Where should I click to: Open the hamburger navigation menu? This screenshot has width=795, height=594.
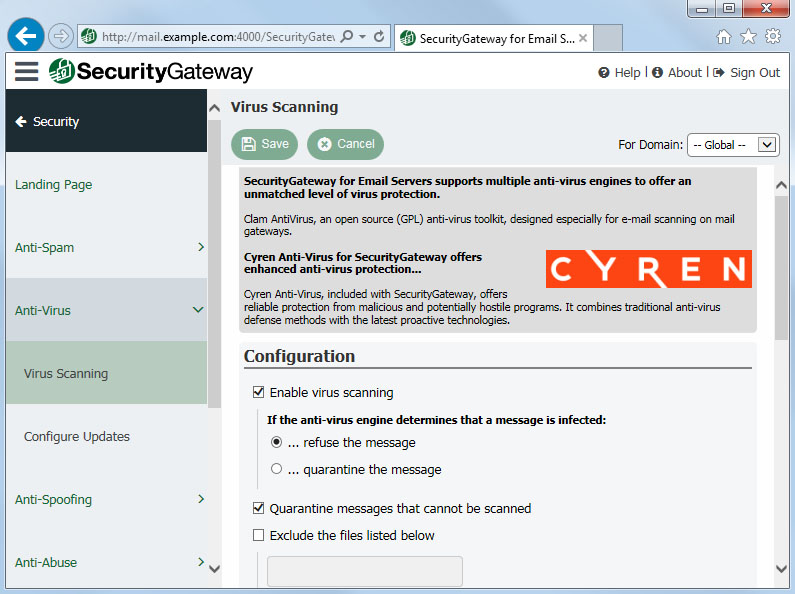click(x=26, y=71)
